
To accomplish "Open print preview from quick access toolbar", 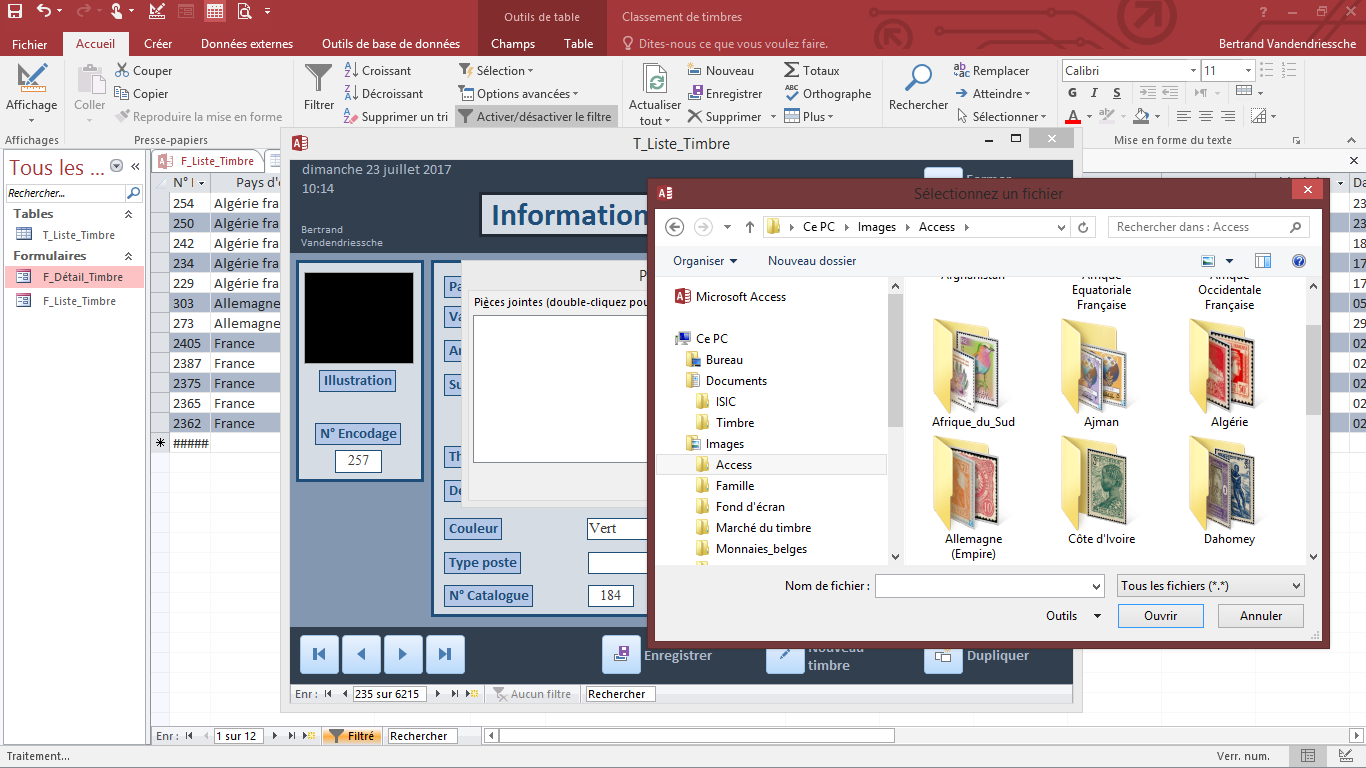I will pyautogui.click(x=245, y=12).
